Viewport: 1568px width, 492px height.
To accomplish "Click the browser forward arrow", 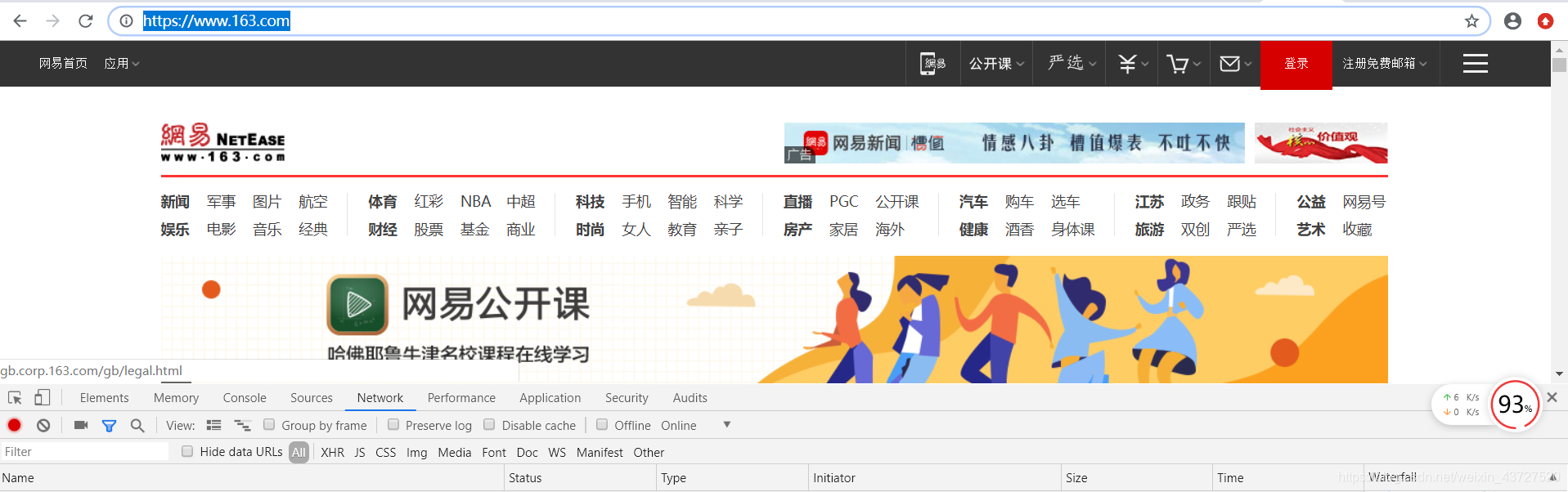I will pos(53,21).
